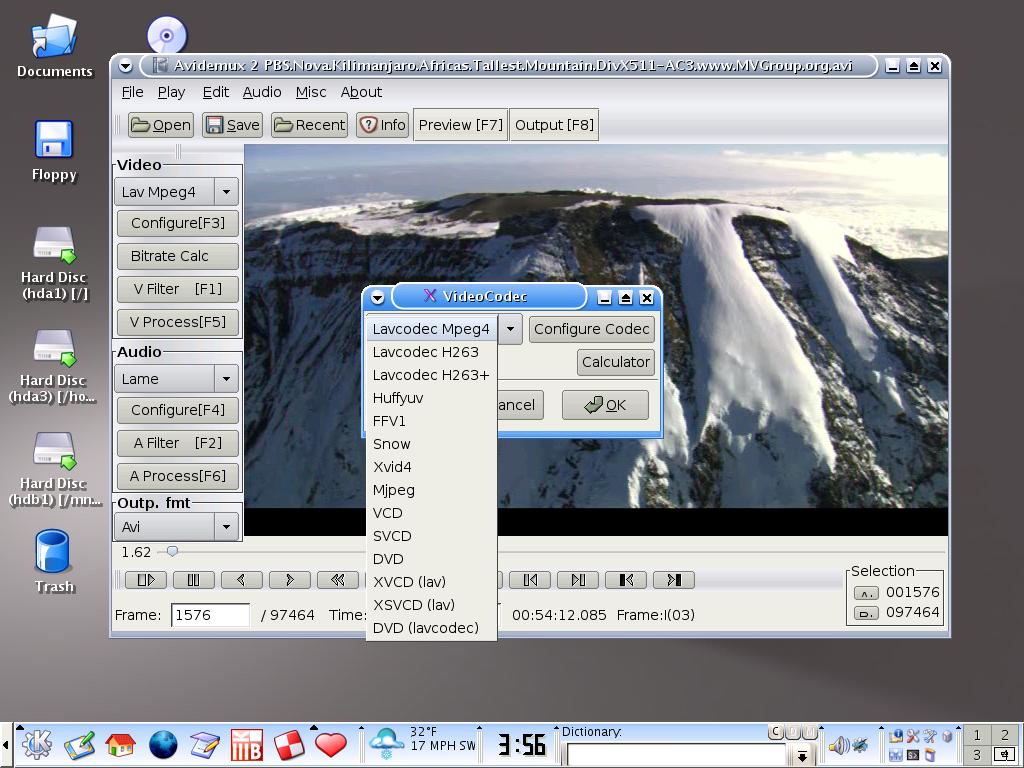Click the Save floppy toolbar button
Image resolution: width=1024 pixels, height=768 pixels.
coord(232,125)
